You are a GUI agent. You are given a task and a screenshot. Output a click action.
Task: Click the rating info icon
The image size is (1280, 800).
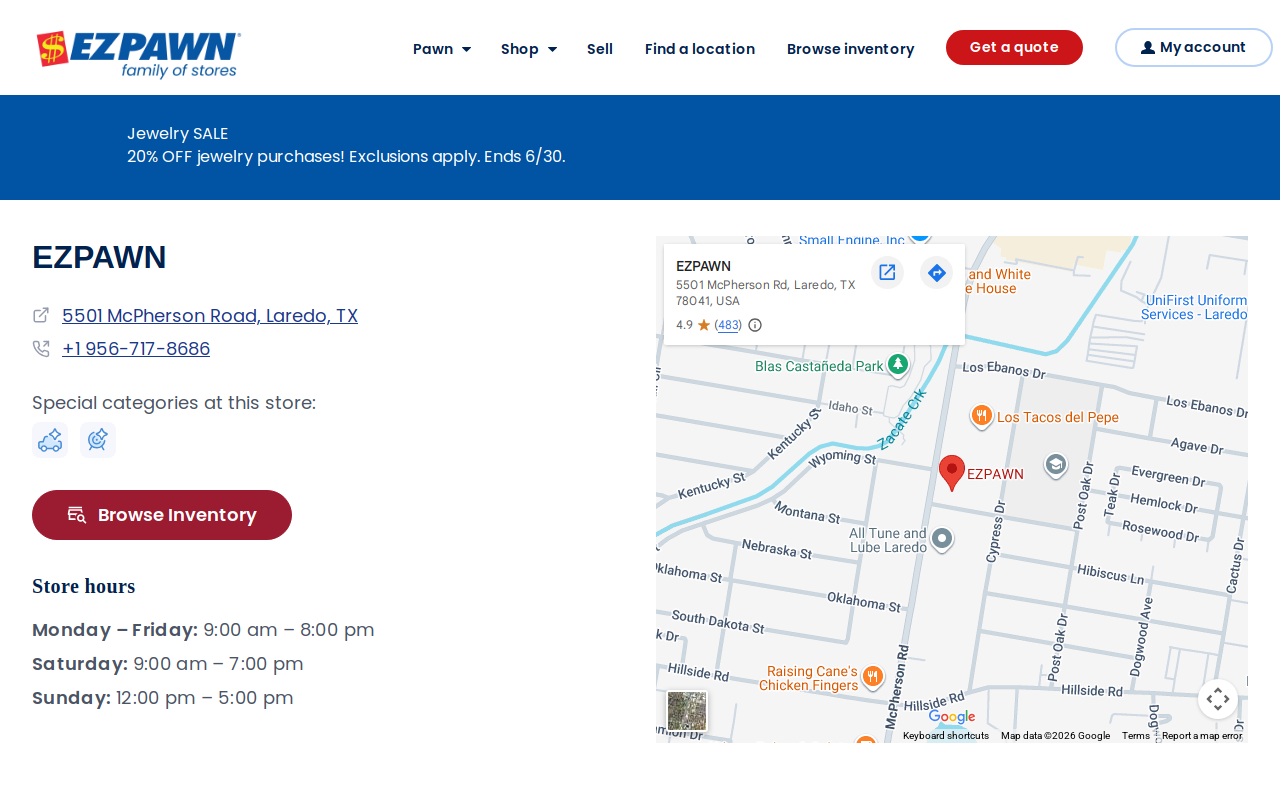pos(755,325)
